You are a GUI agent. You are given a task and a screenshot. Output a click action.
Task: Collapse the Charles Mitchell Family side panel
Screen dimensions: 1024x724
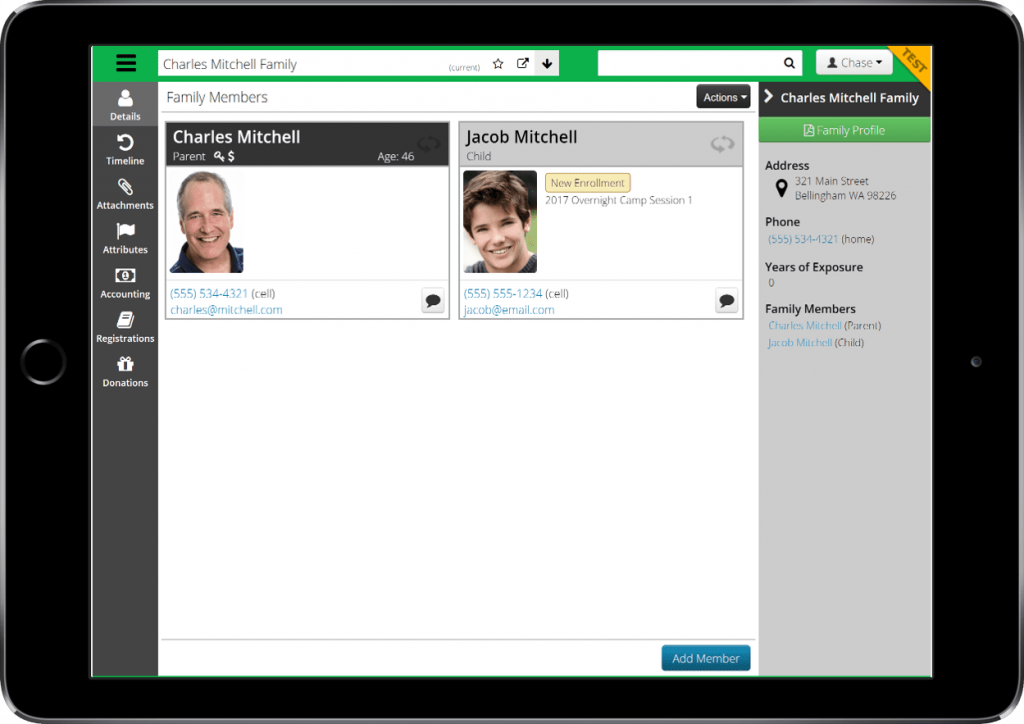pos(769,97)
